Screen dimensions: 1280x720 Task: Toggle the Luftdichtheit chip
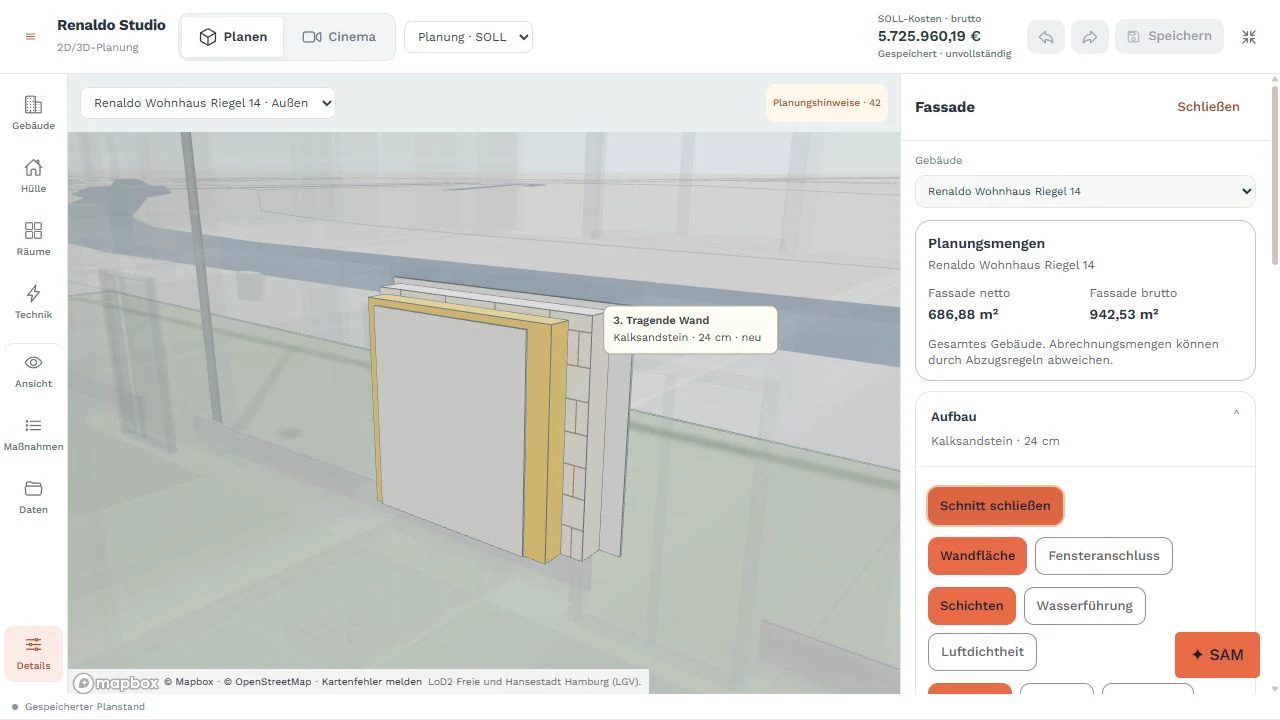(982, 652)
